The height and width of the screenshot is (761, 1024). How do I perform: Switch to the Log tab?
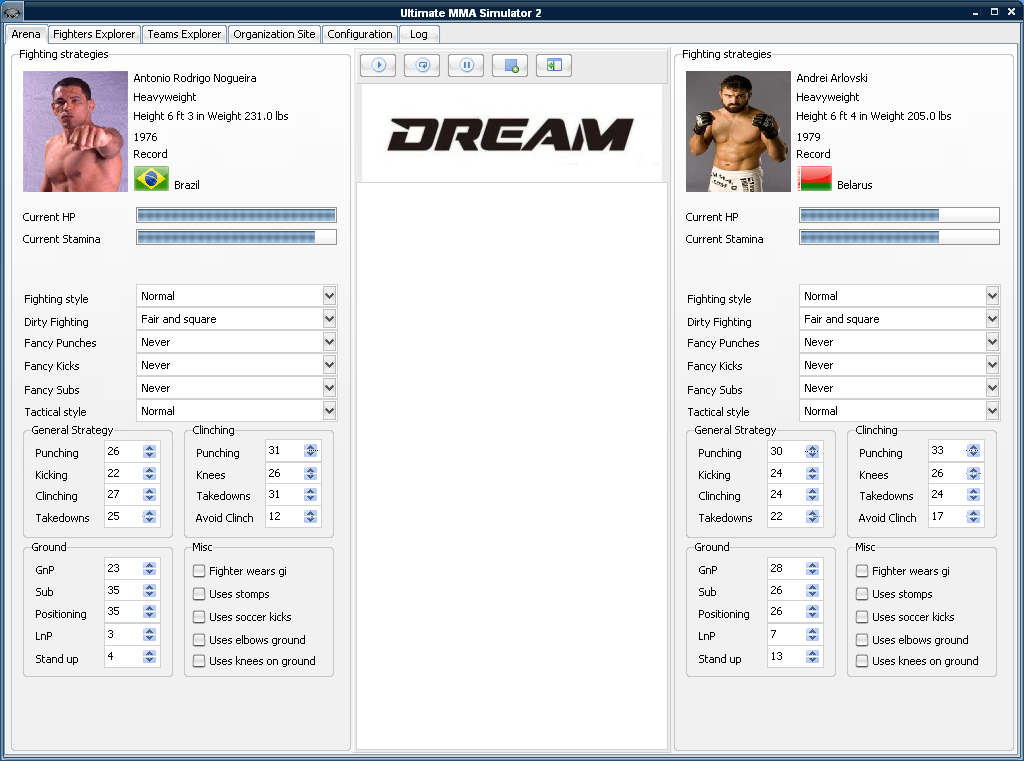click(419, 34)
